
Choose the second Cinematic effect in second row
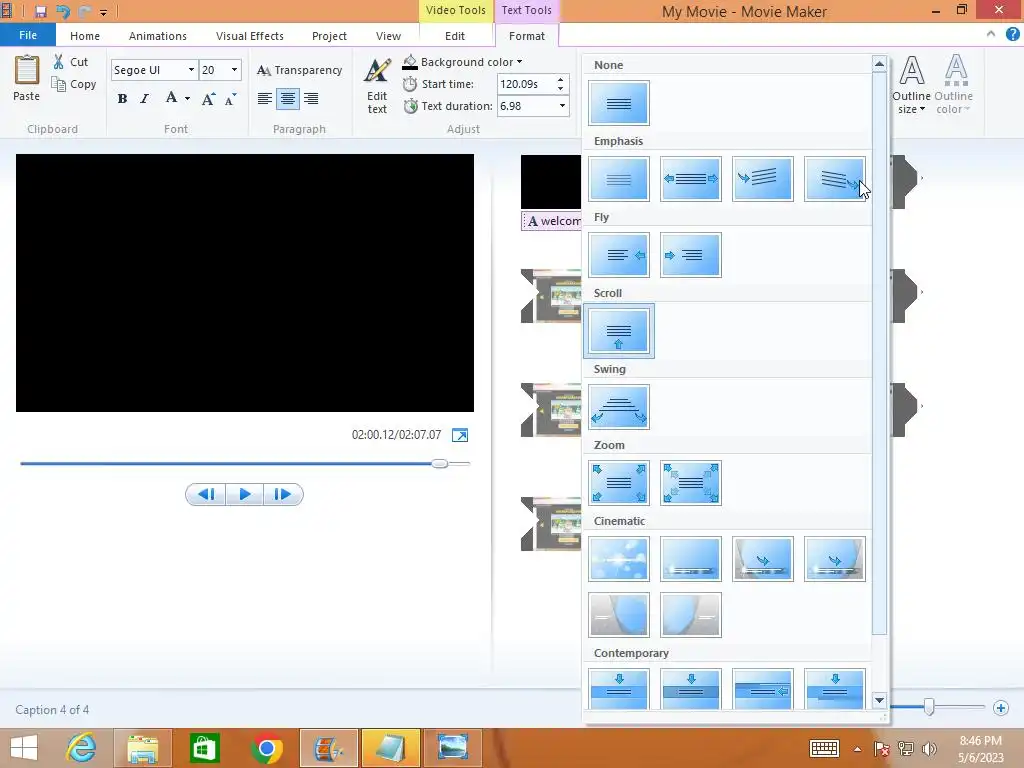690,615
